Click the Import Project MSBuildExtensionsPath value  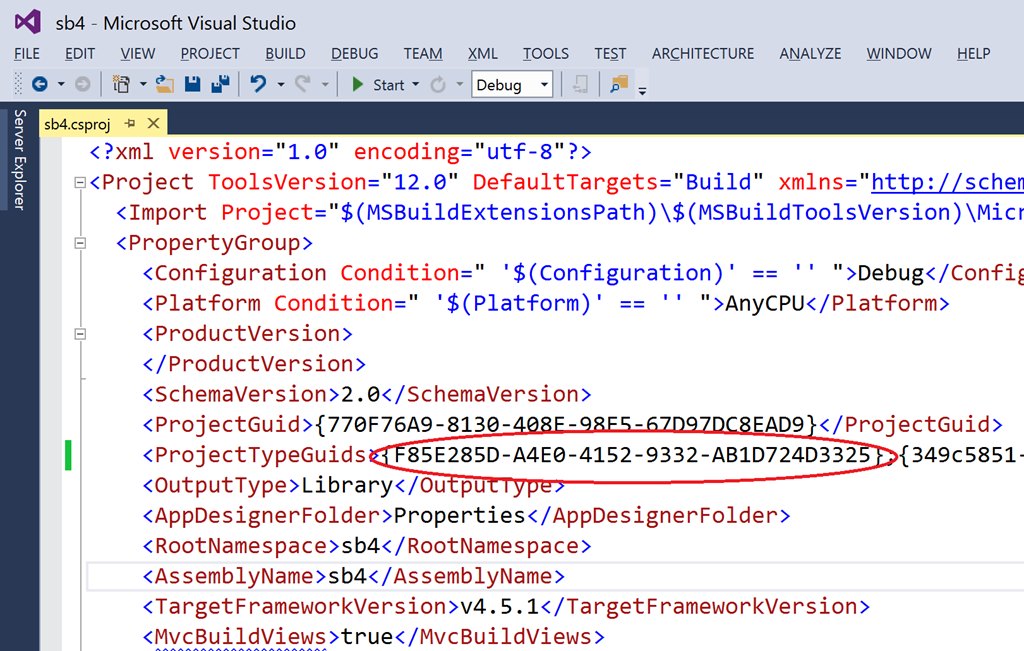pos(676,212)
